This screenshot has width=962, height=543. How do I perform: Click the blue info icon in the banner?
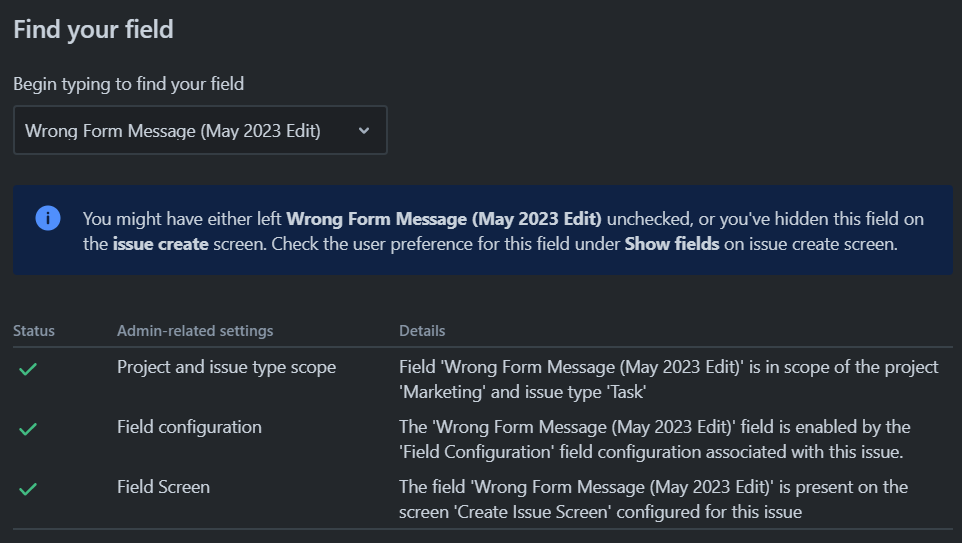click(x=48, y=218)
